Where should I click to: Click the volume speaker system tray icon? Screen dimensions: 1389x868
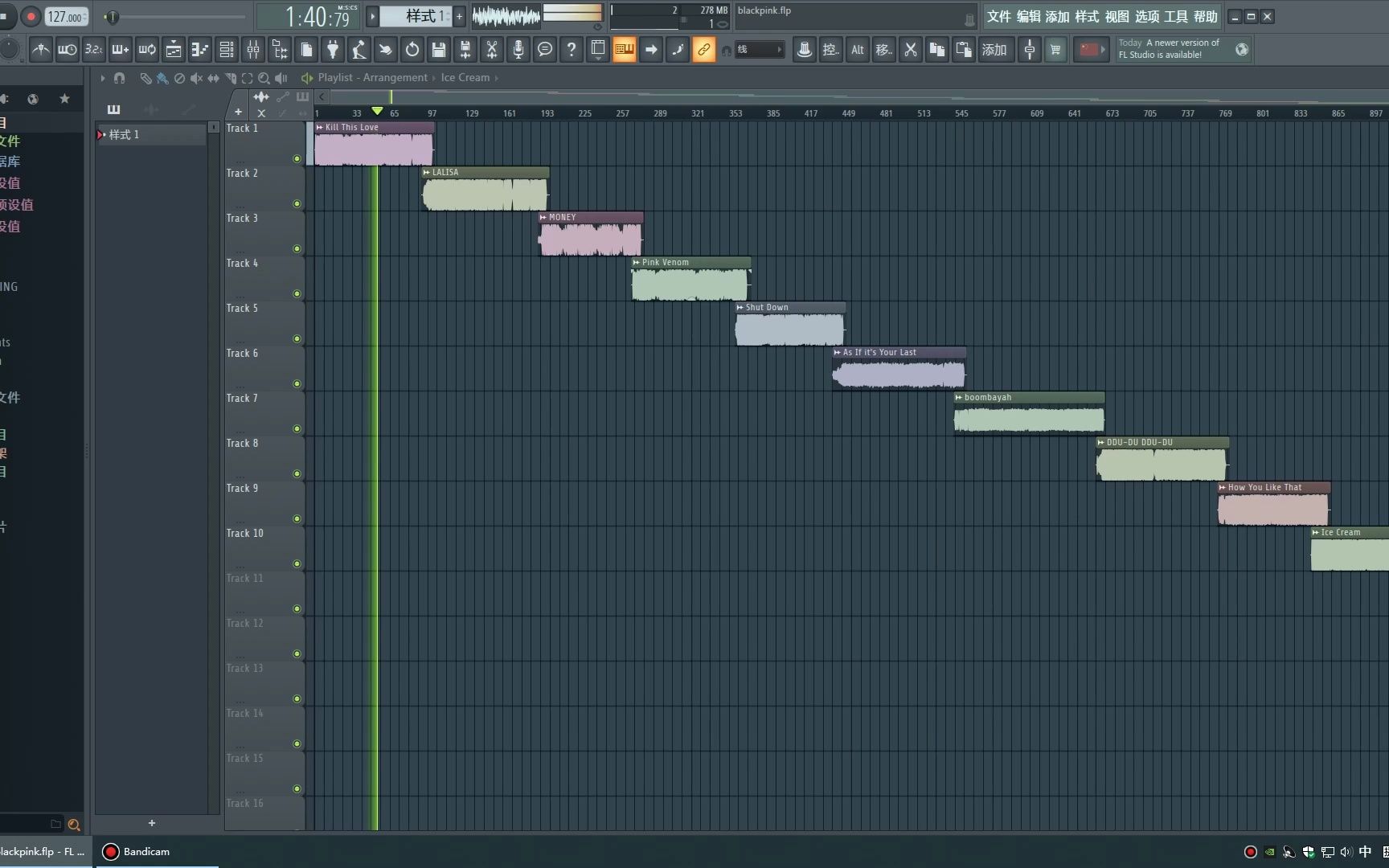coord(1346,852)
